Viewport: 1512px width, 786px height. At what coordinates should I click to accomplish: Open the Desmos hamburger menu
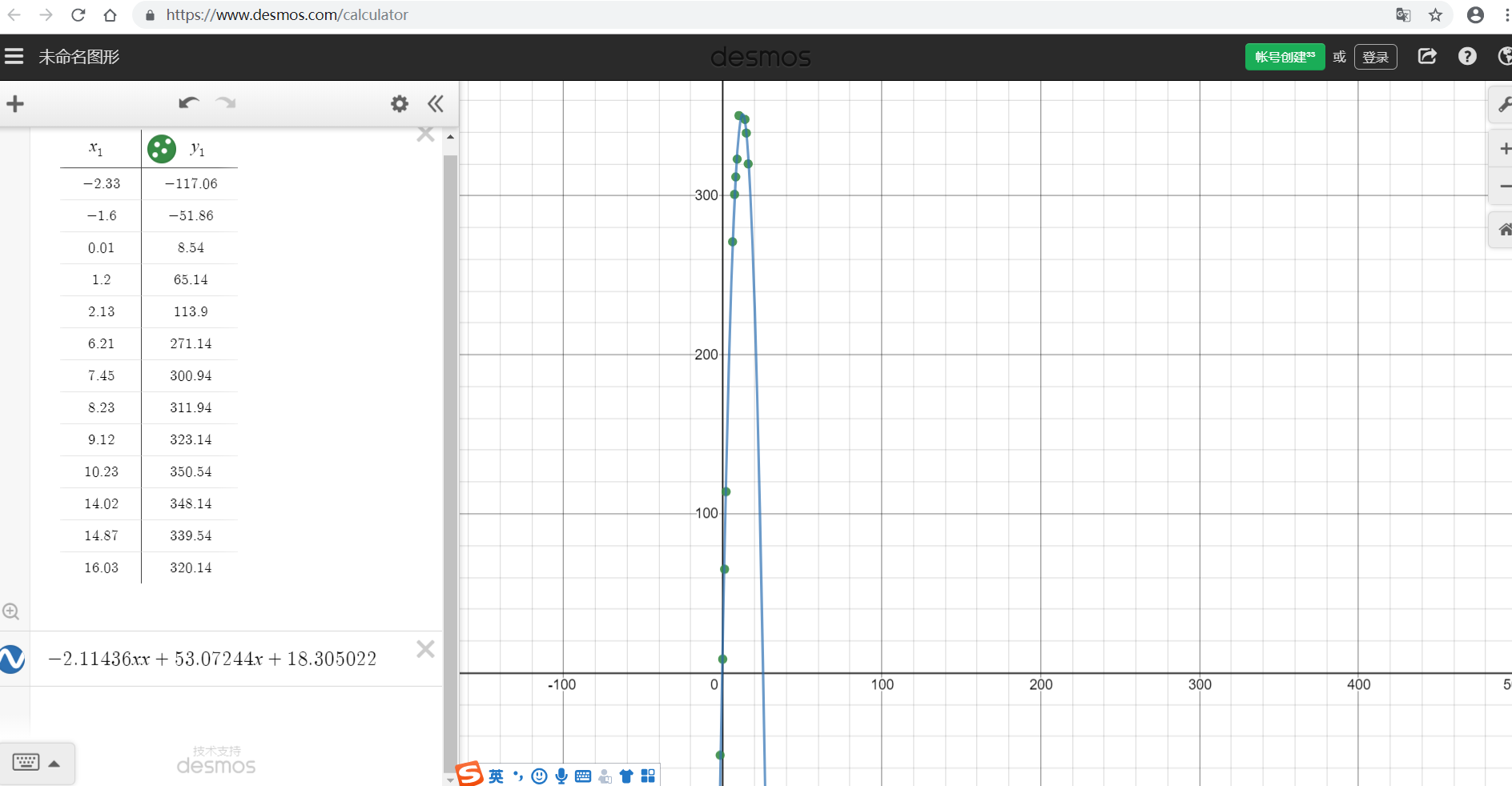click(14, 56)
